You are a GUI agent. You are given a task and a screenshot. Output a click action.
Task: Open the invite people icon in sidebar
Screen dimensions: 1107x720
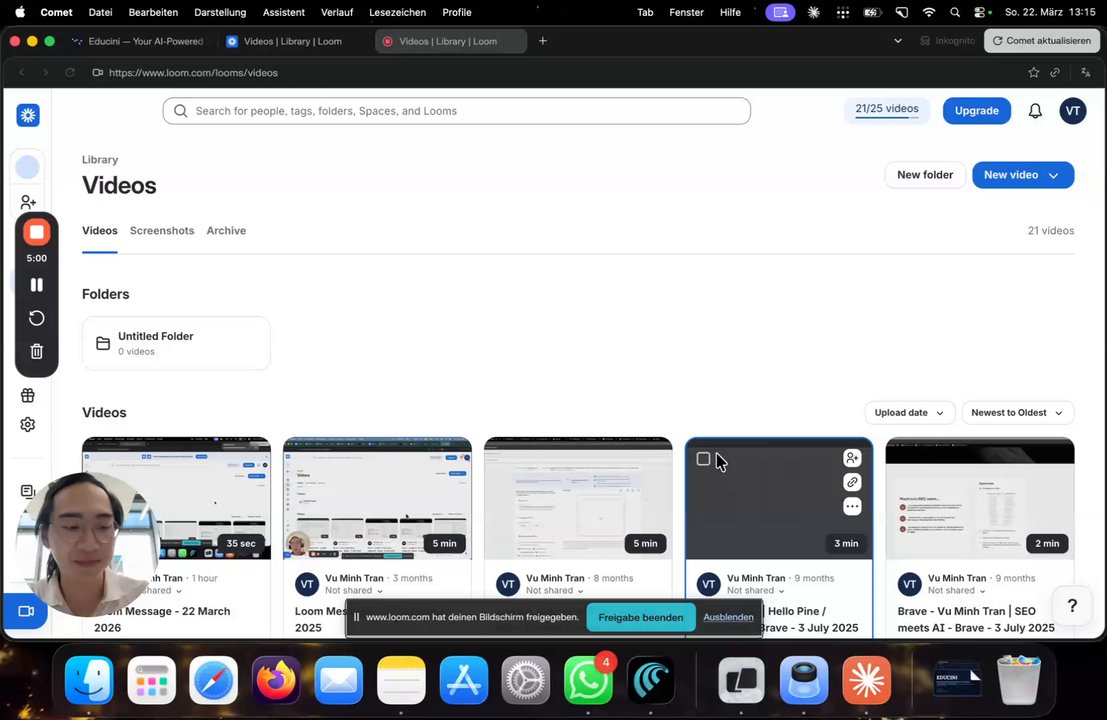click(28, 203)
